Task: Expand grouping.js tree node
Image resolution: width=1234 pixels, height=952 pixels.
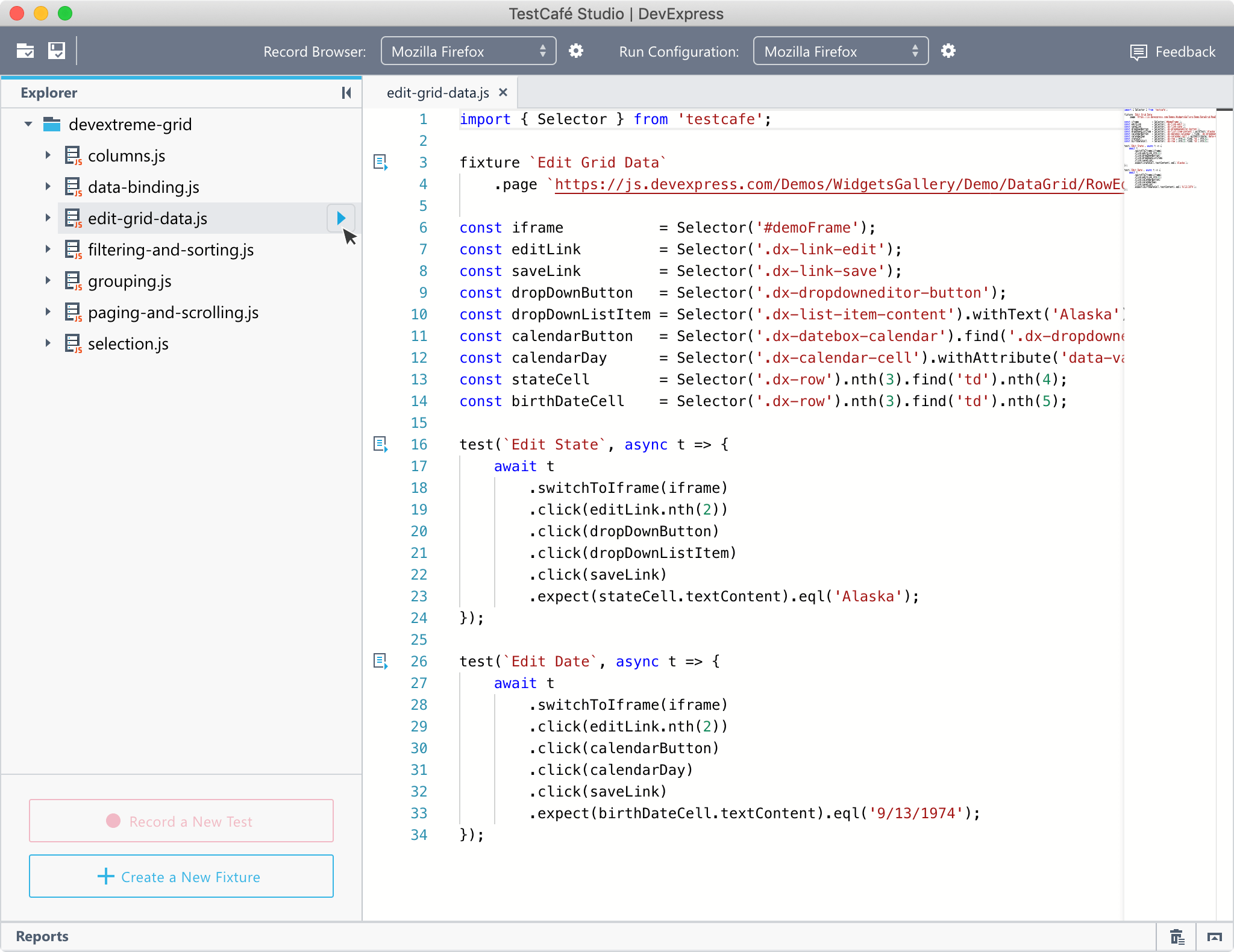Action: coord(48,281)
